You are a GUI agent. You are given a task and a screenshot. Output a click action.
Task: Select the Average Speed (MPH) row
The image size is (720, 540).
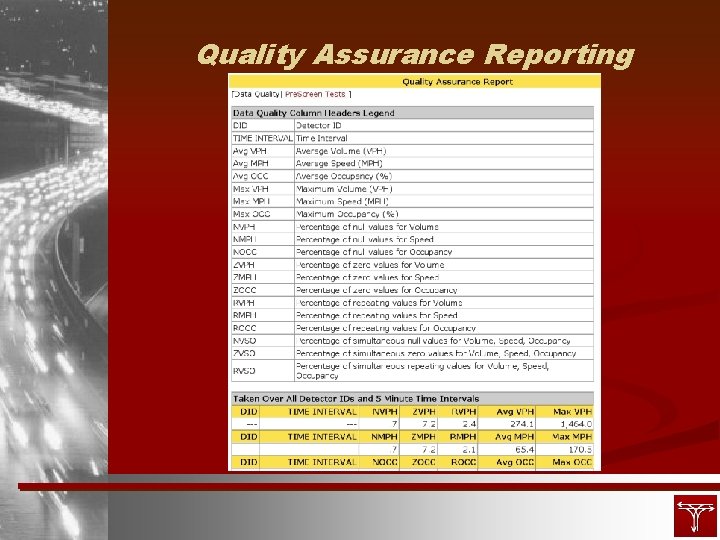[x=412, y=163]
